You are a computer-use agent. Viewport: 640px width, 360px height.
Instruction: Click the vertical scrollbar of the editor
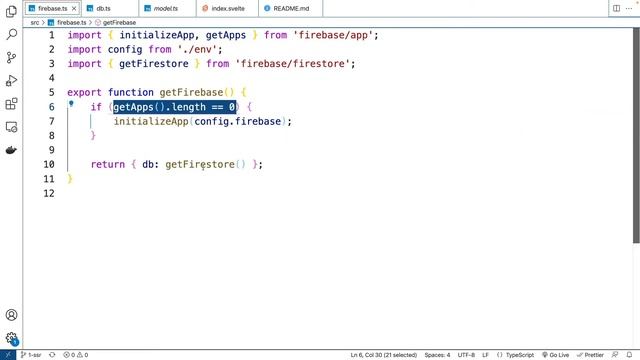636,136
